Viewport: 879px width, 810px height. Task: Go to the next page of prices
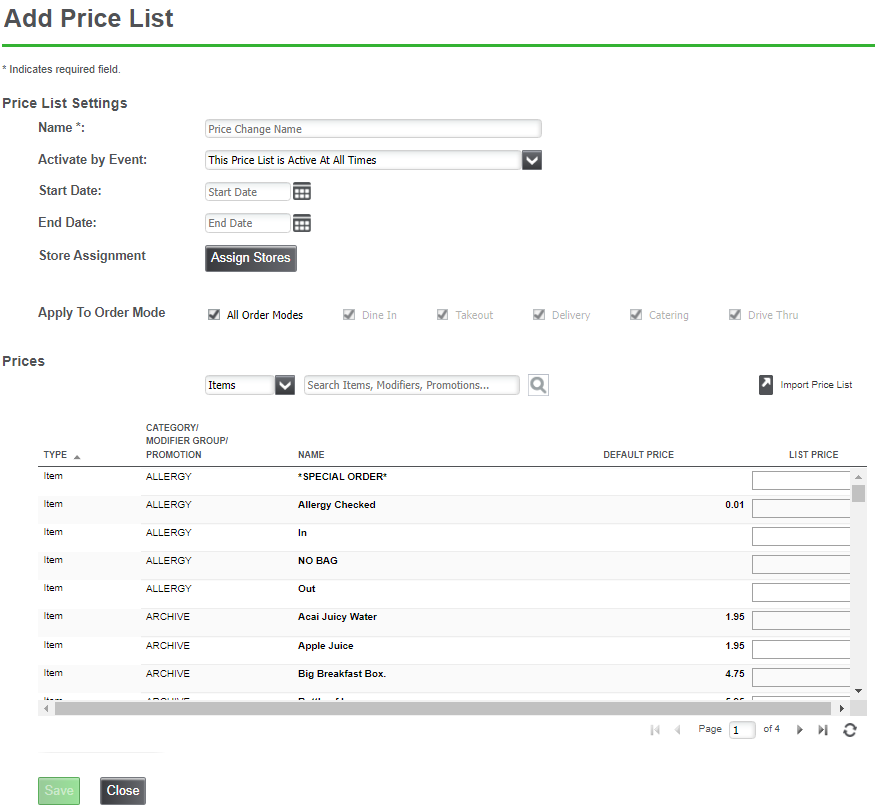tap(799, 730)
